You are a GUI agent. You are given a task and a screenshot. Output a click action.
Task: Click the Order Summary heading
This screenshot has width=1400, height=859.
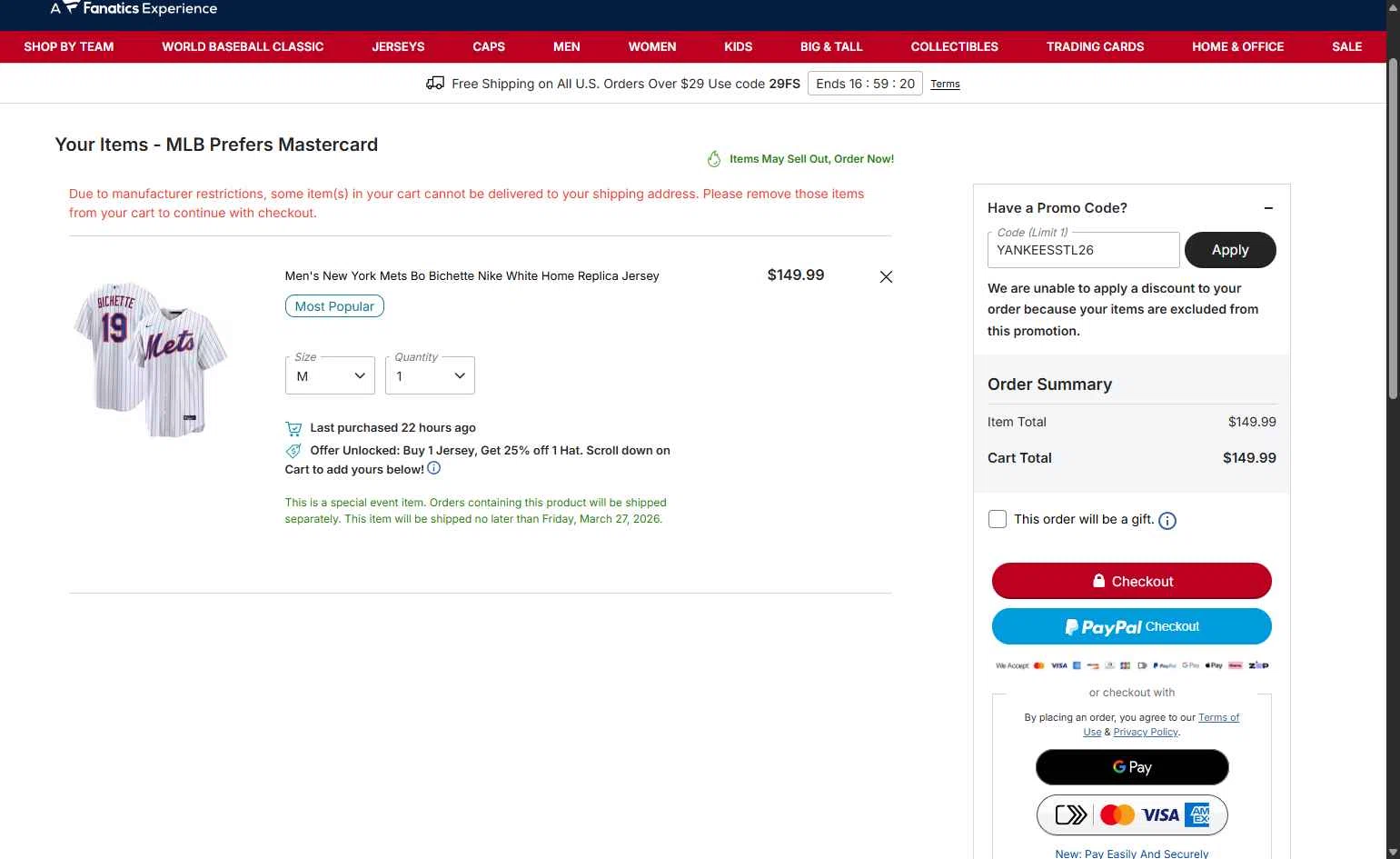pos(1049,385)
